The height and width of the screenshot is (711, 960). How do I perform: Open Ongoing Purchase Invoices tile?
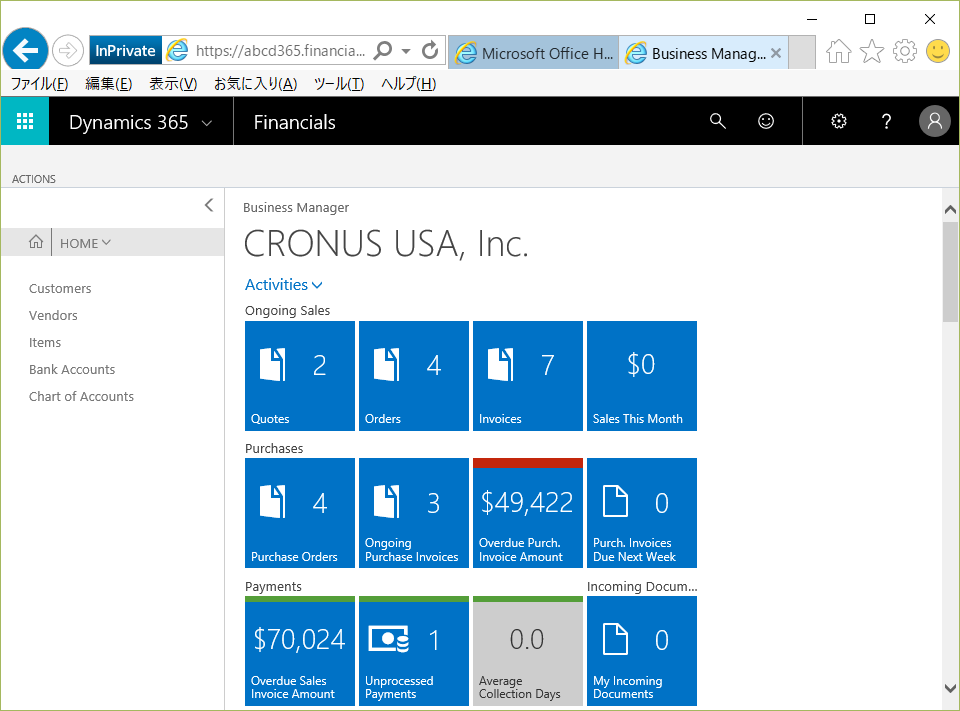point(414,513)
